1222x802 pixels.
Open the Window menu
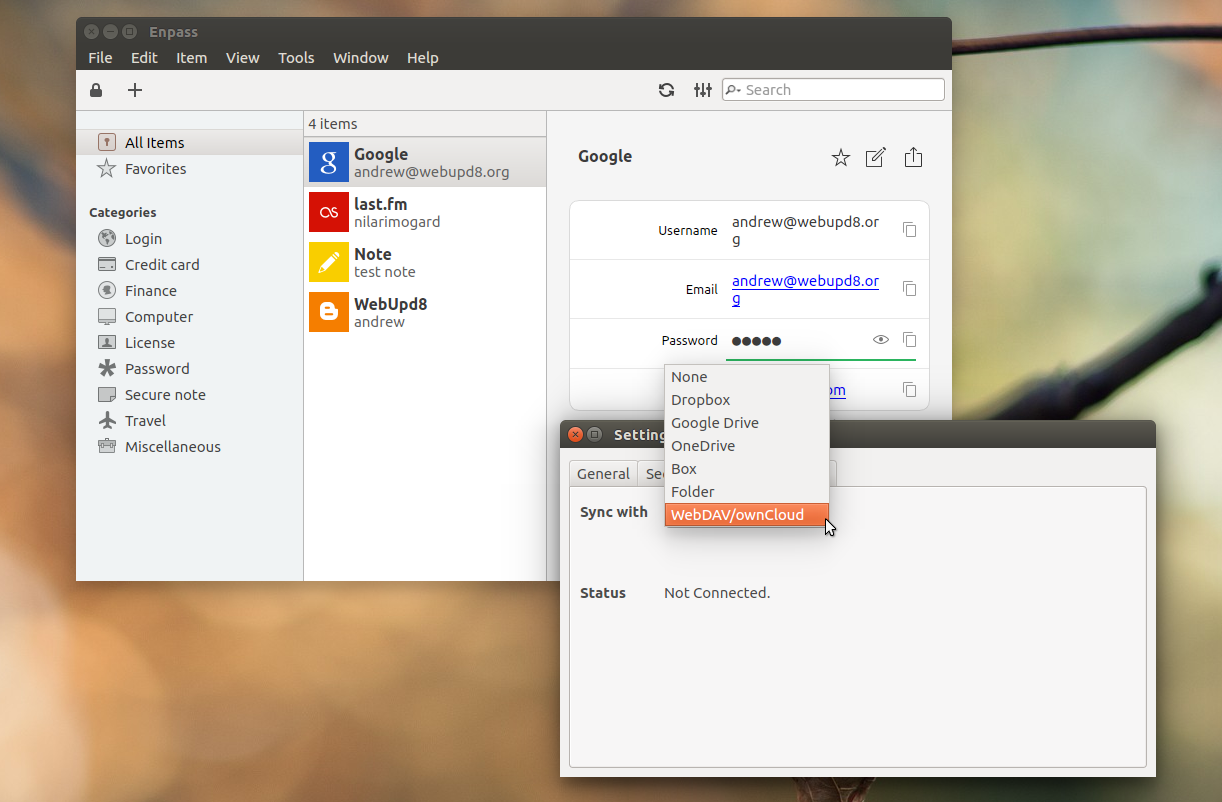click(361, 58)
